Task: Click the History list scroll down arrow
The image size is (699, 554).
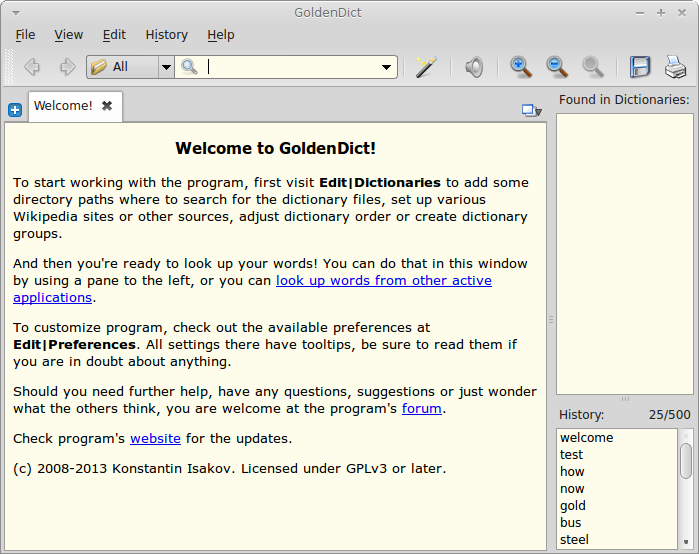Action: pyautogui.click(x=686, y=542)
